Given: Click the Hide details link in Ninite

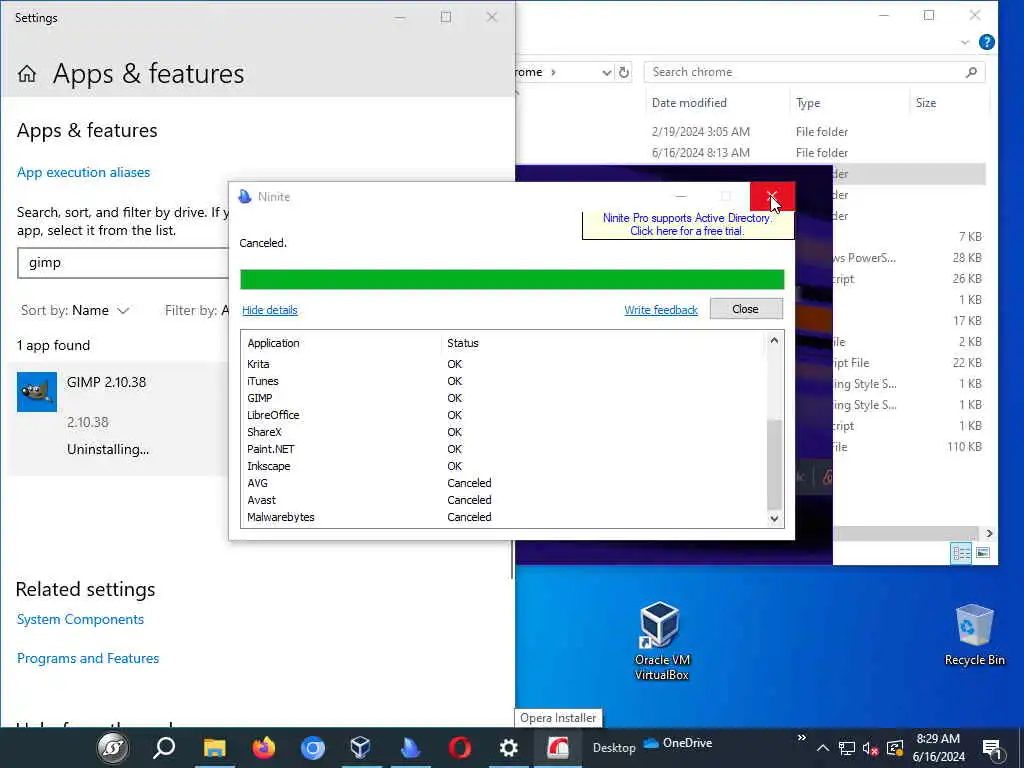Looking at the screenshot, I should pos(270,310).
